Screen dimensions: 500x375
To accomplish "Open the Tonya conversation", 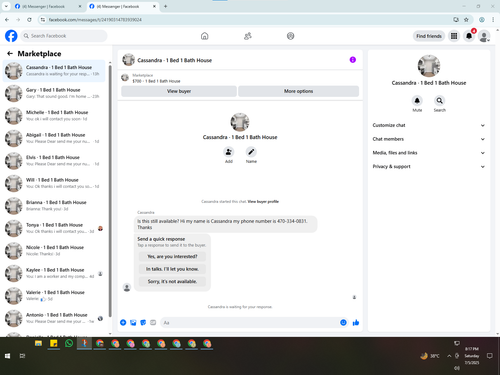I will pyautogui.click(x=54, y=228).
